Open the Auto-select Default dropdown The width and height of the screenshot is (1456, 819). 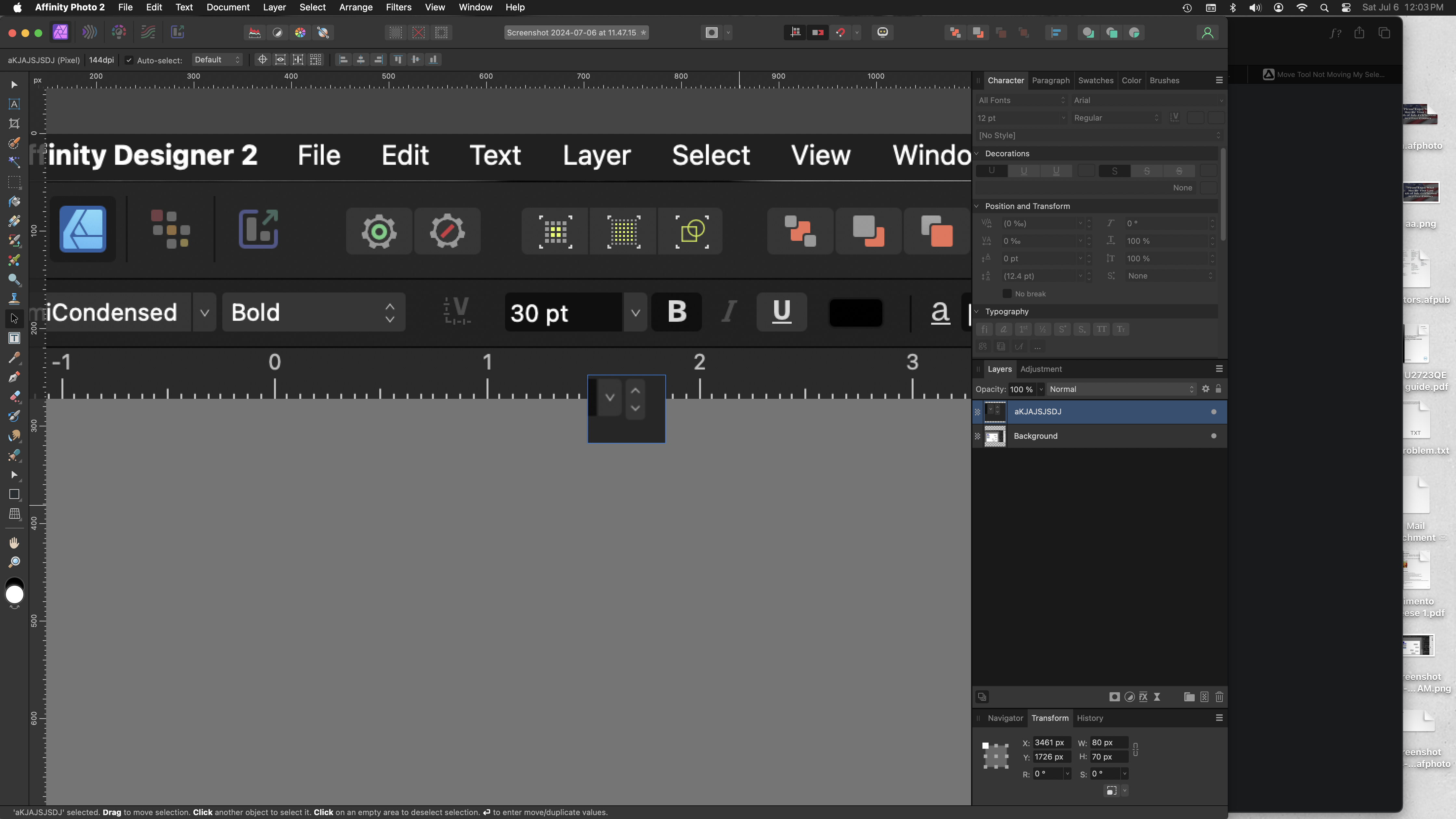[x=217, y=60]
